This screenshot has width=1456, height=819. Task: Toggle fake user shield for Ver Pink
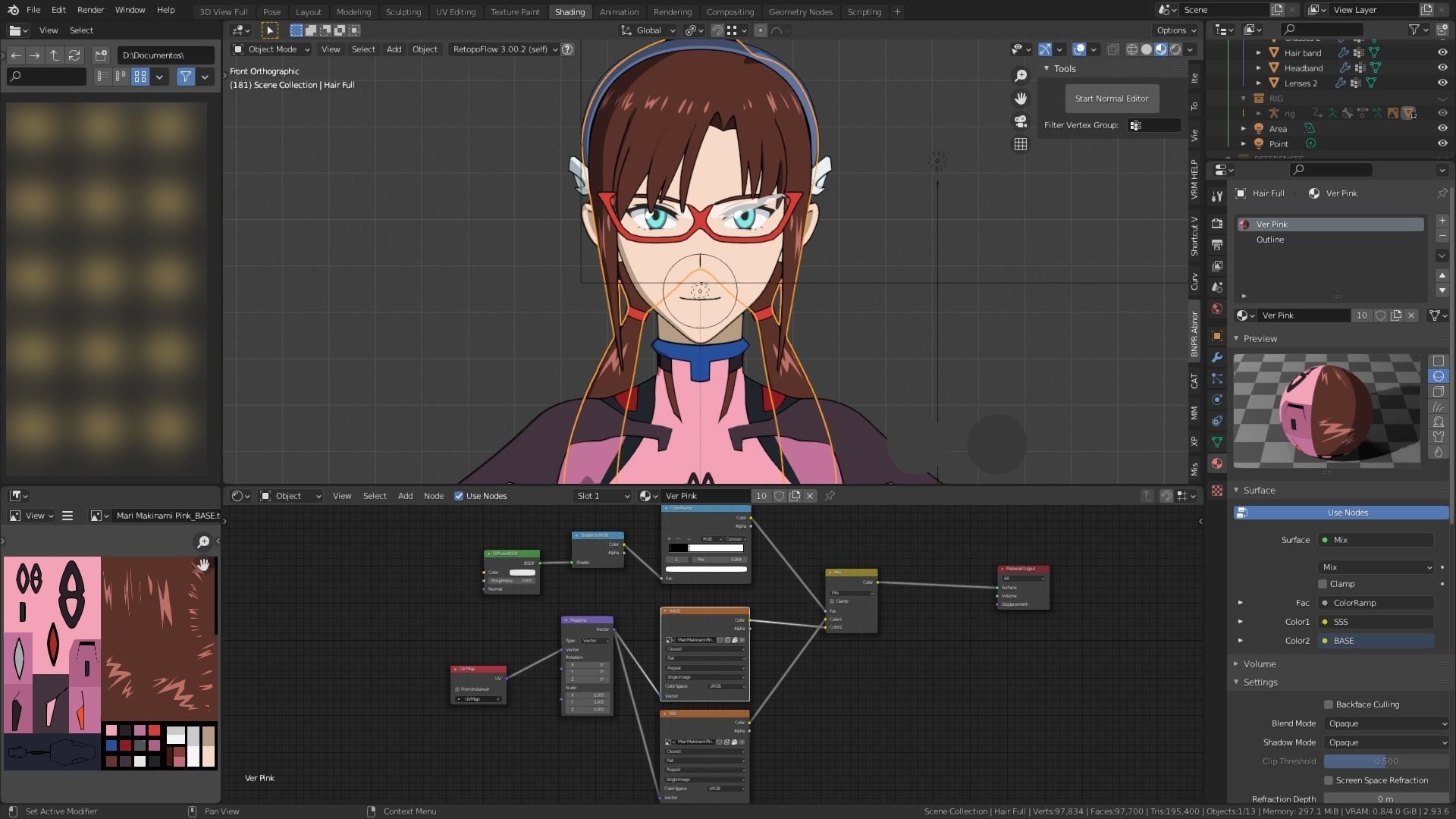coord(1380,315)
